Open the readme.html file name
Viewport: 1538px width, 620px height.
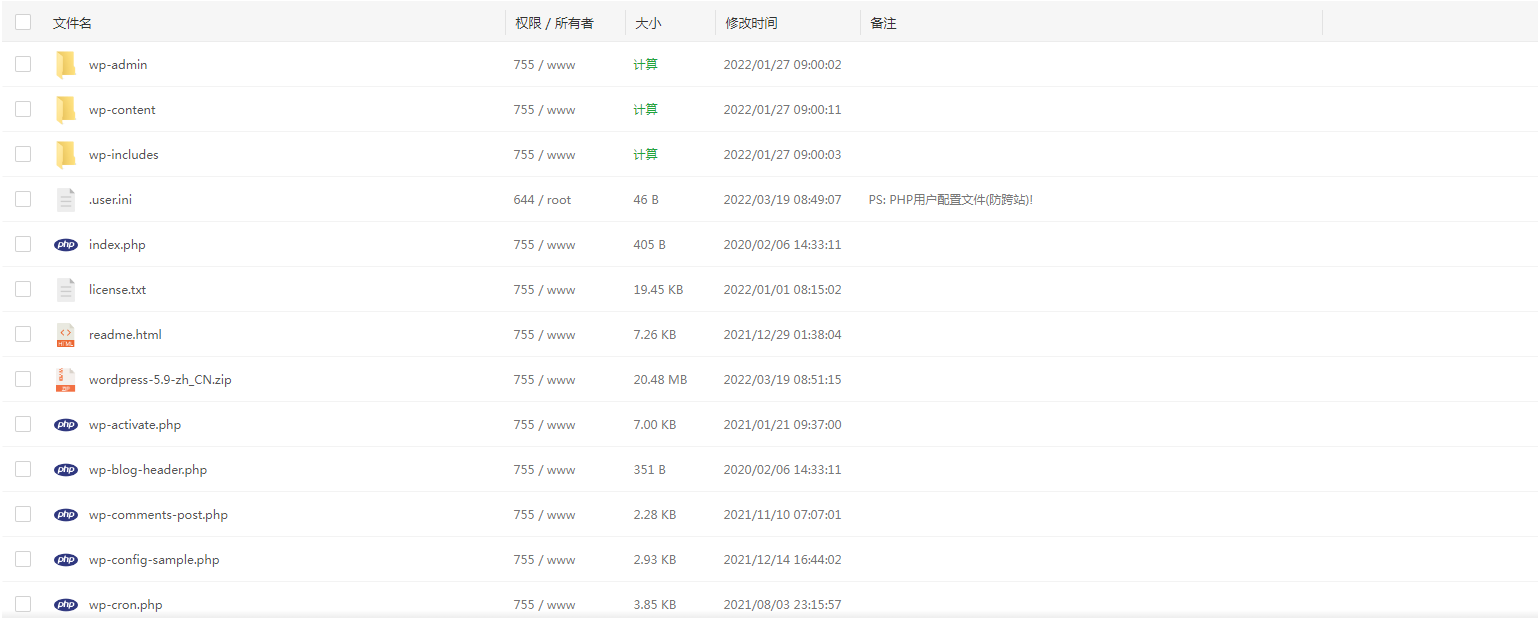[x=125, y=335]
